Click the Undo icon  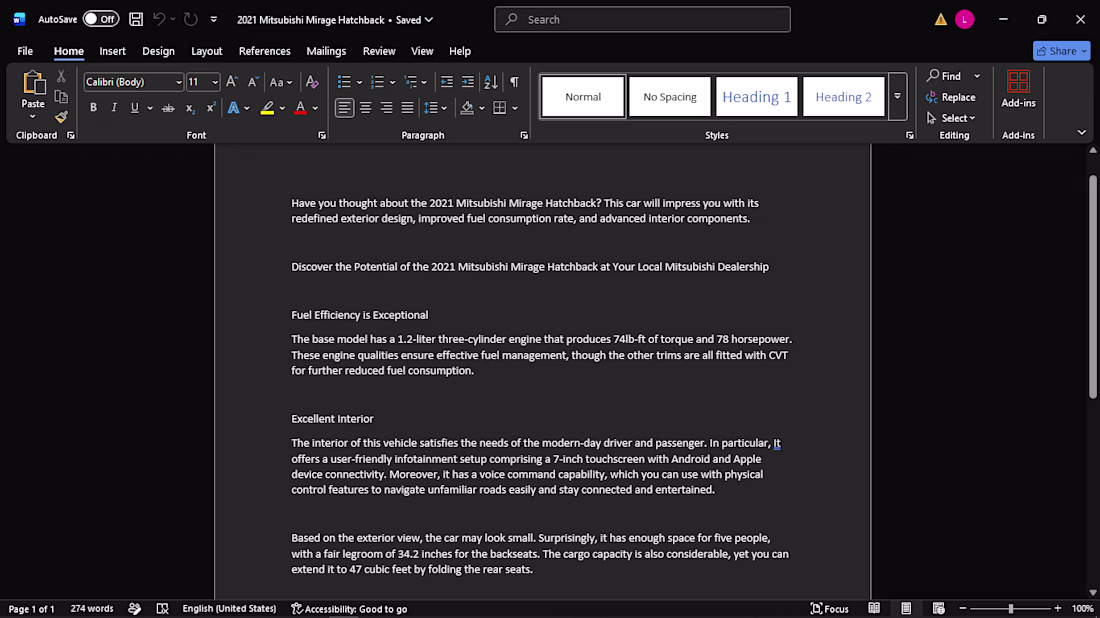(159, 20)
